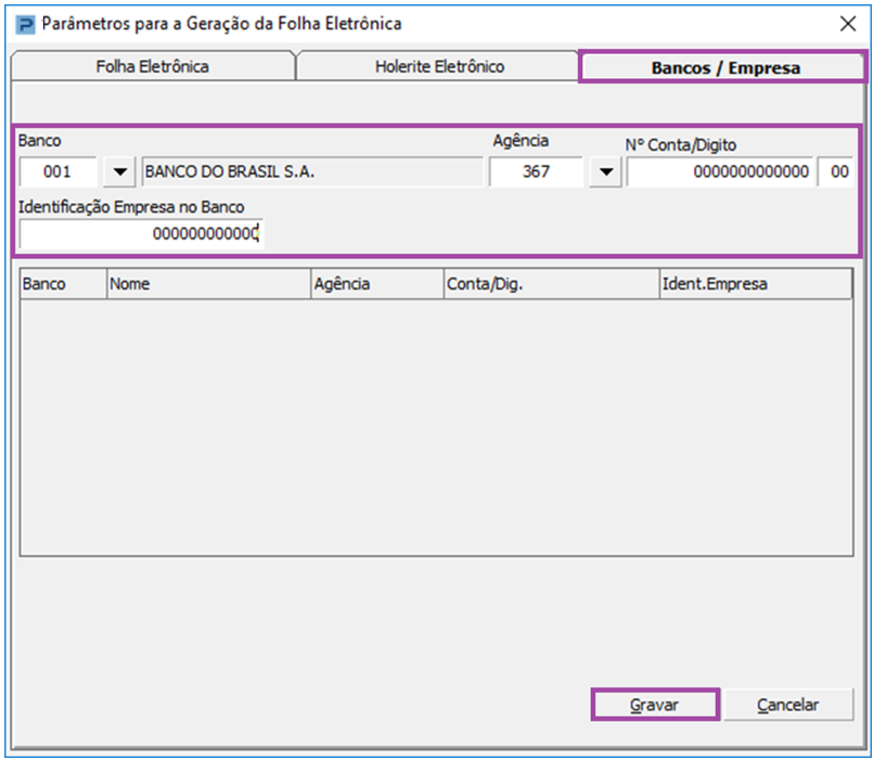The height and width of the screenshot is (763, 875).
Task: Focus the Identificação Empresa no Banco field
Action: [x=140, y=233]
